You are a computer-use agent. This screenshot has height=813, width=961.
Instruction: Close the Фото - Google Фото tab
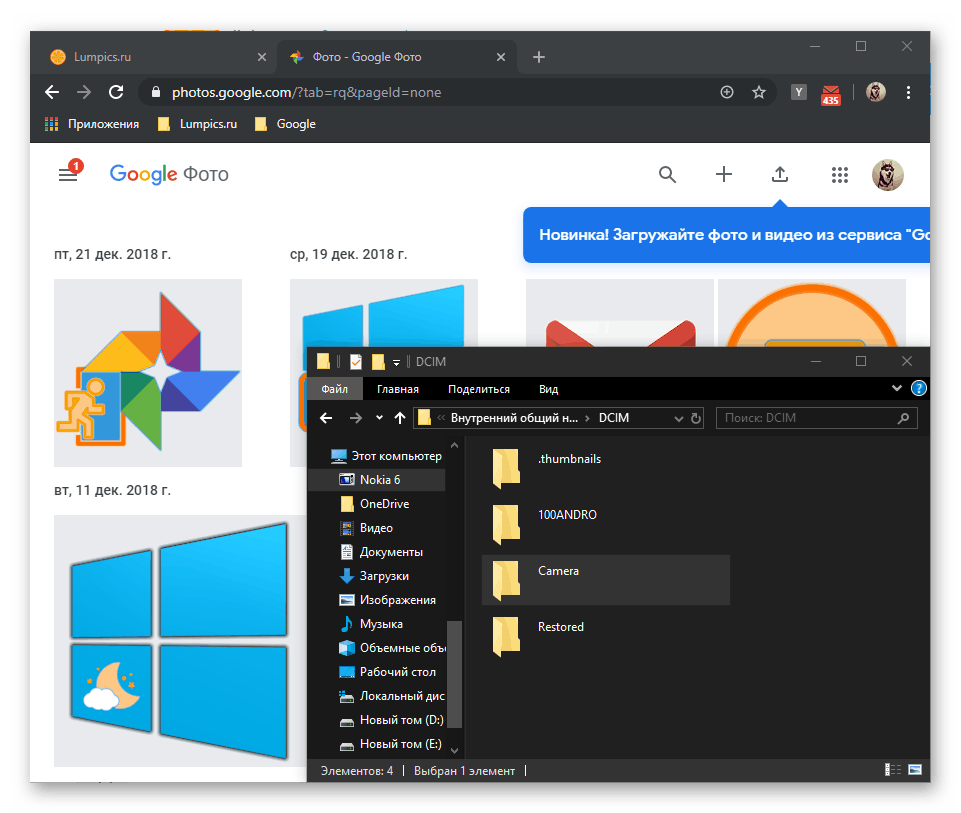click(x=501, y=57)
